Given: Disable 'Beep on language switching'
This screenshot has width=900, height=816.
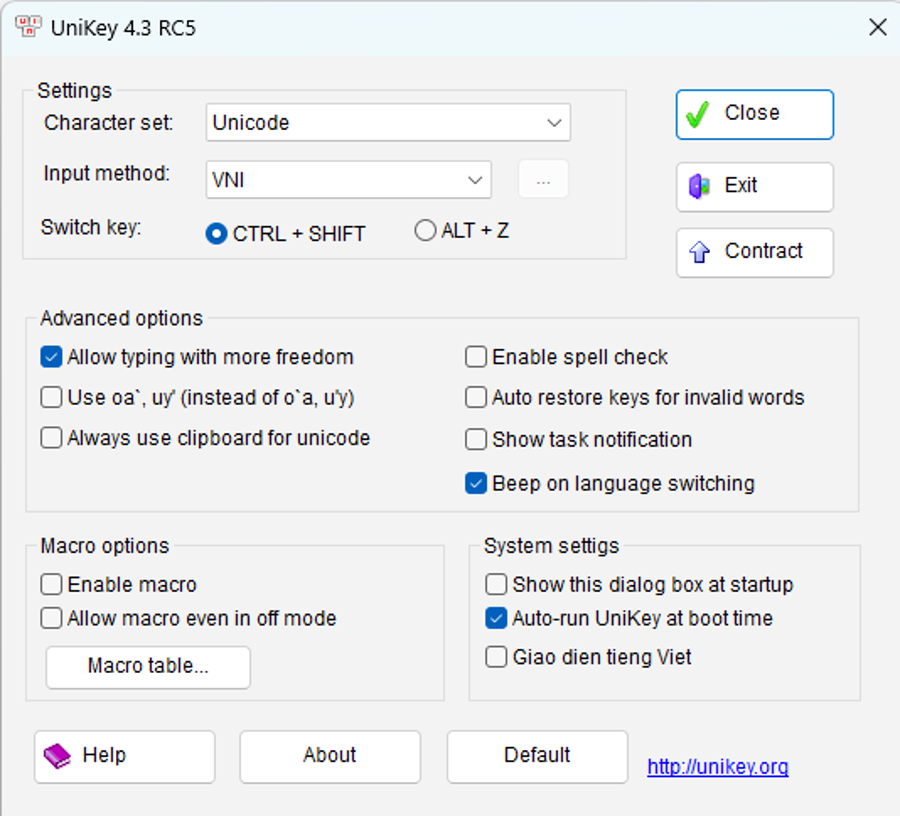Looking at the screenshot, I should 476,483.
